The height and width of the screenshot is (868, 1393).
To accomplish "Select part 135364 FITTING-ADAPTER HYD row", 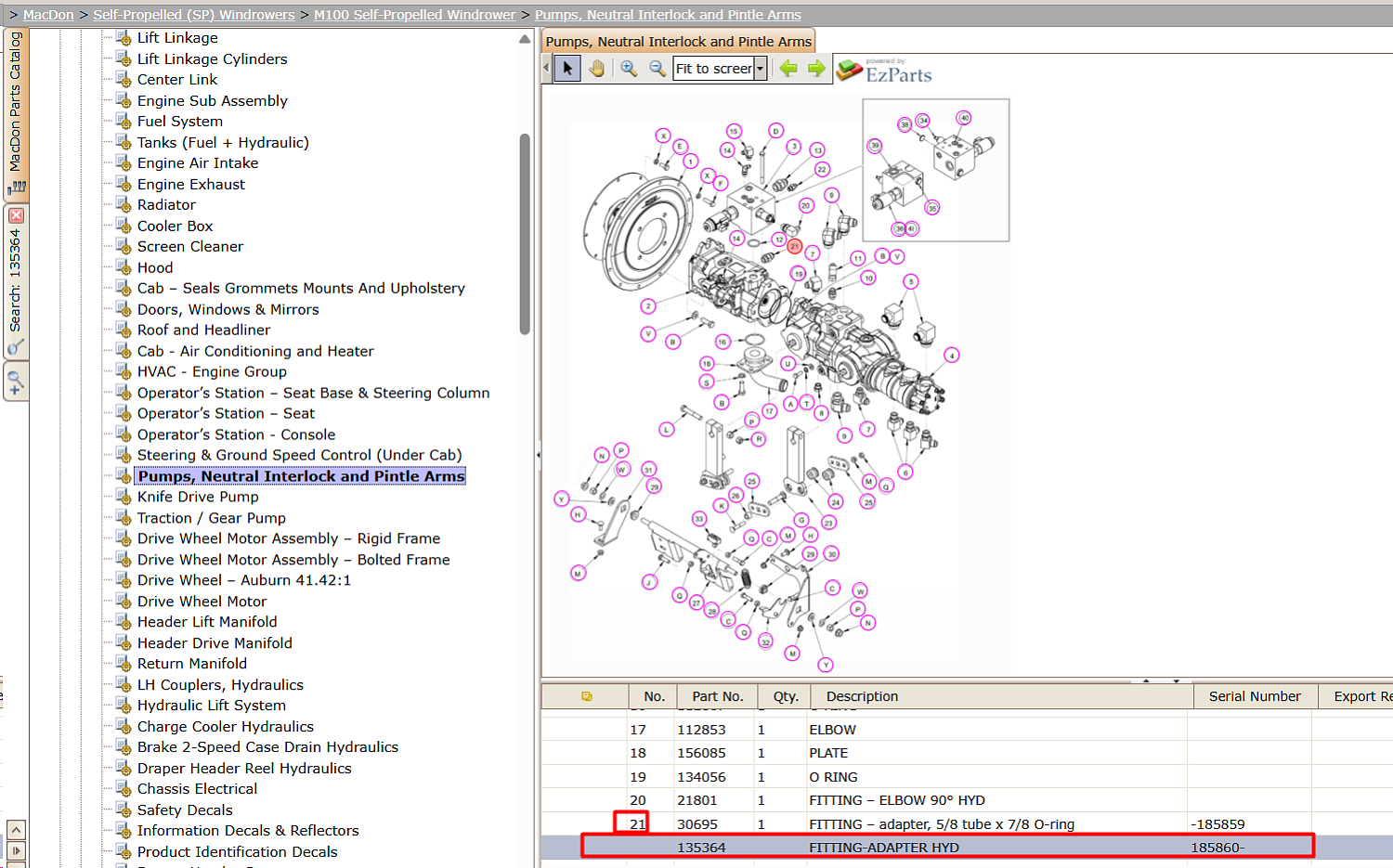I will [967, 848].
